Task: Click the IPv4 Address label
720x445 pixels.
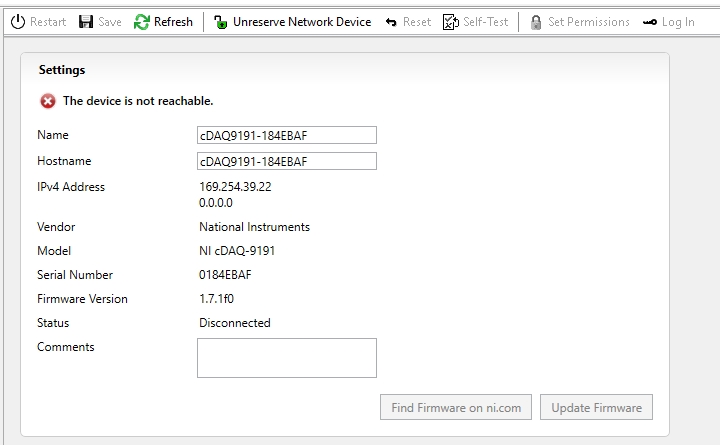Action: [71, 186]
